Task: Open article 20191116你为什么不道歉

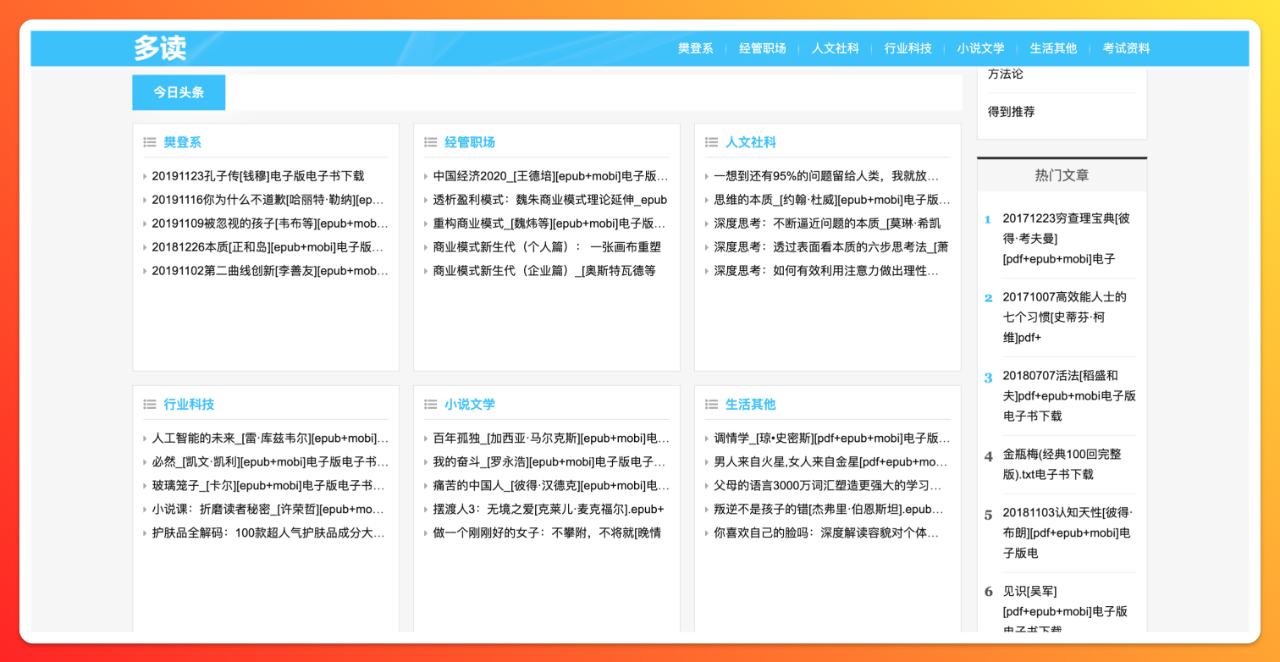Action: 268,200
